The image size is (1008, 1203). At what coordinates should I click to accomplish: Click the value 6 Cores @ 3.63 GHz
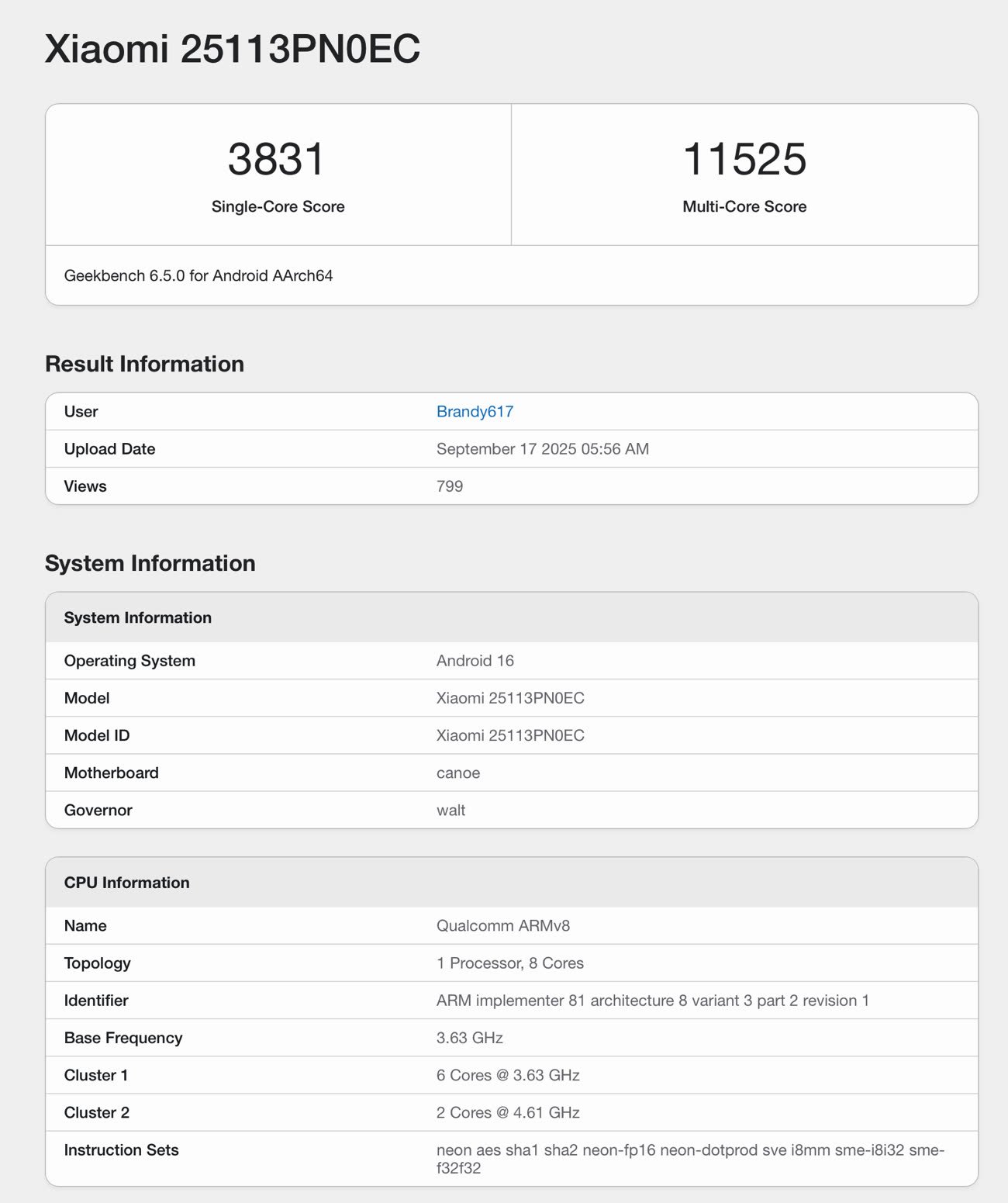click(x=508, y=1075)
